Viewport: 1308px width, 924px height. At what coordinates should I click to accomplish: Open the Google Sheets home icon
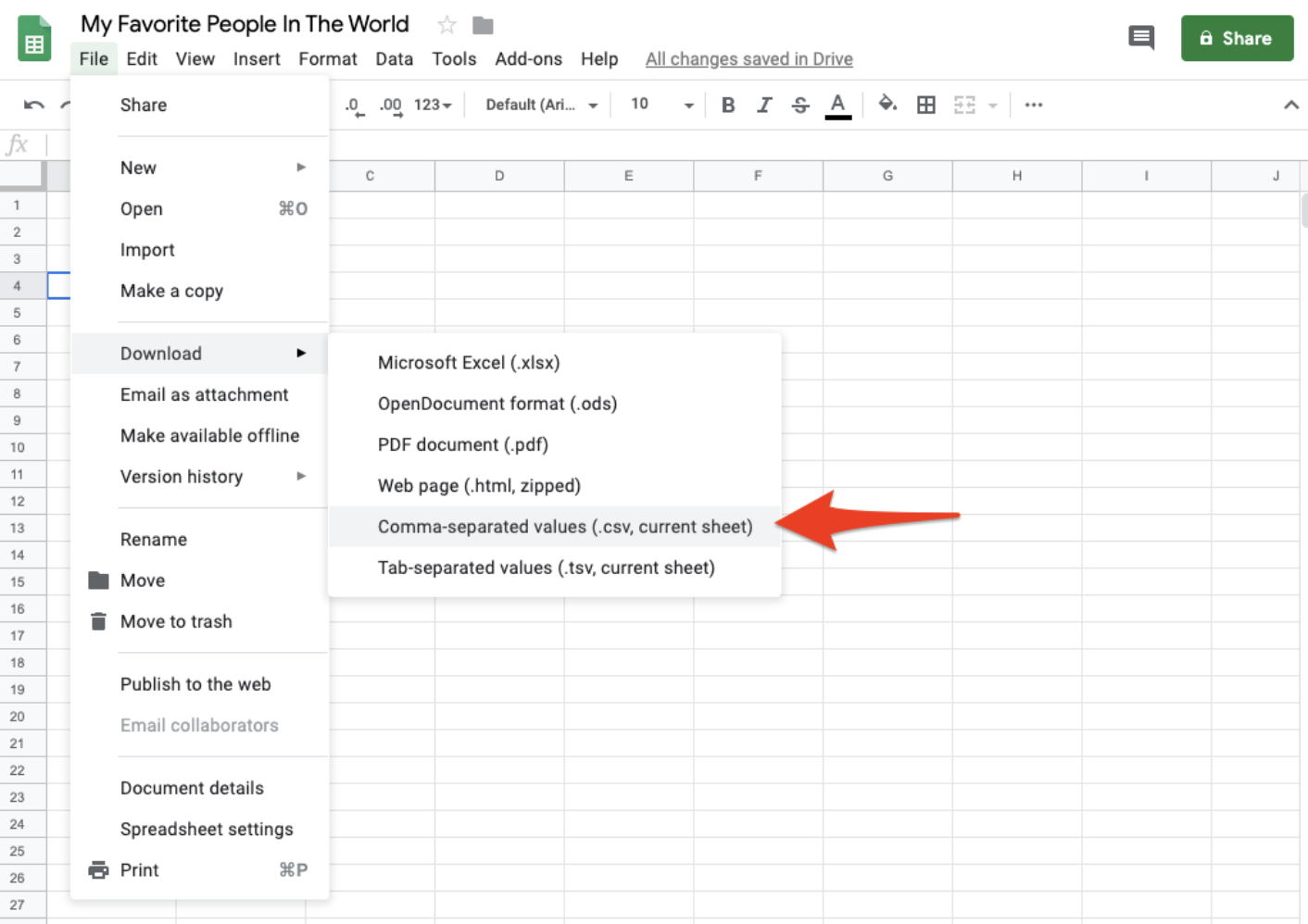click(34, 39)
